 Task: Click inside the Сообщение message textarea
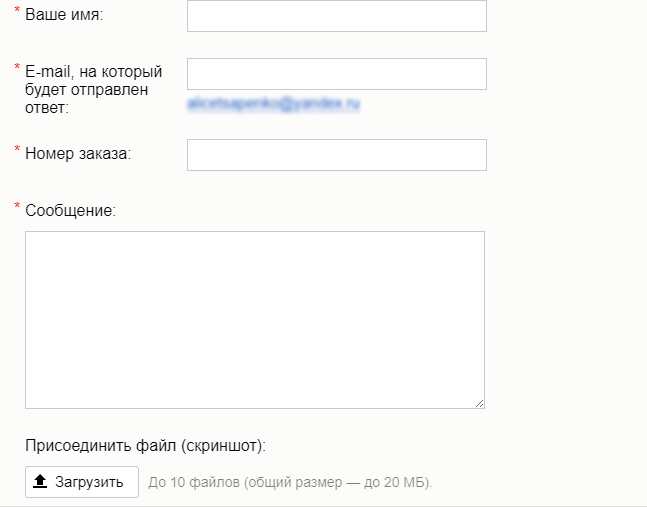point(255,320)
